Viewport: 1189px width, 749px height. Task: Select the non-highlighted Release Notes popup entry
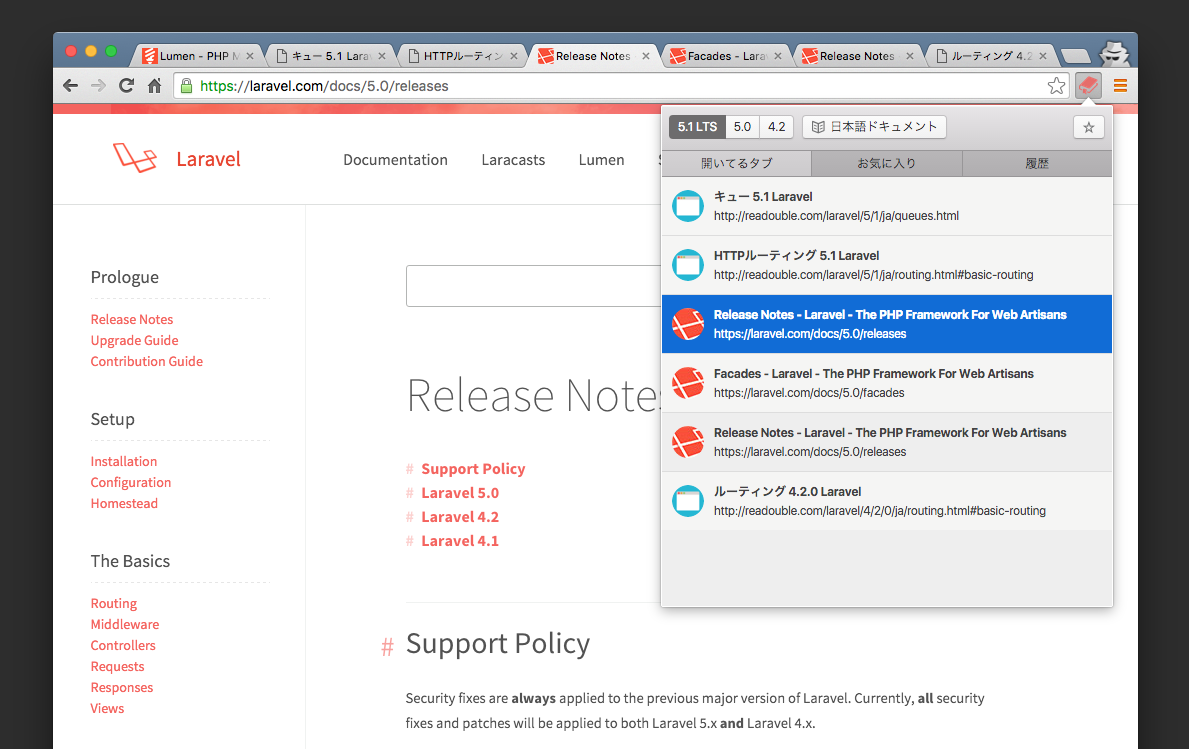pos(886,442)
